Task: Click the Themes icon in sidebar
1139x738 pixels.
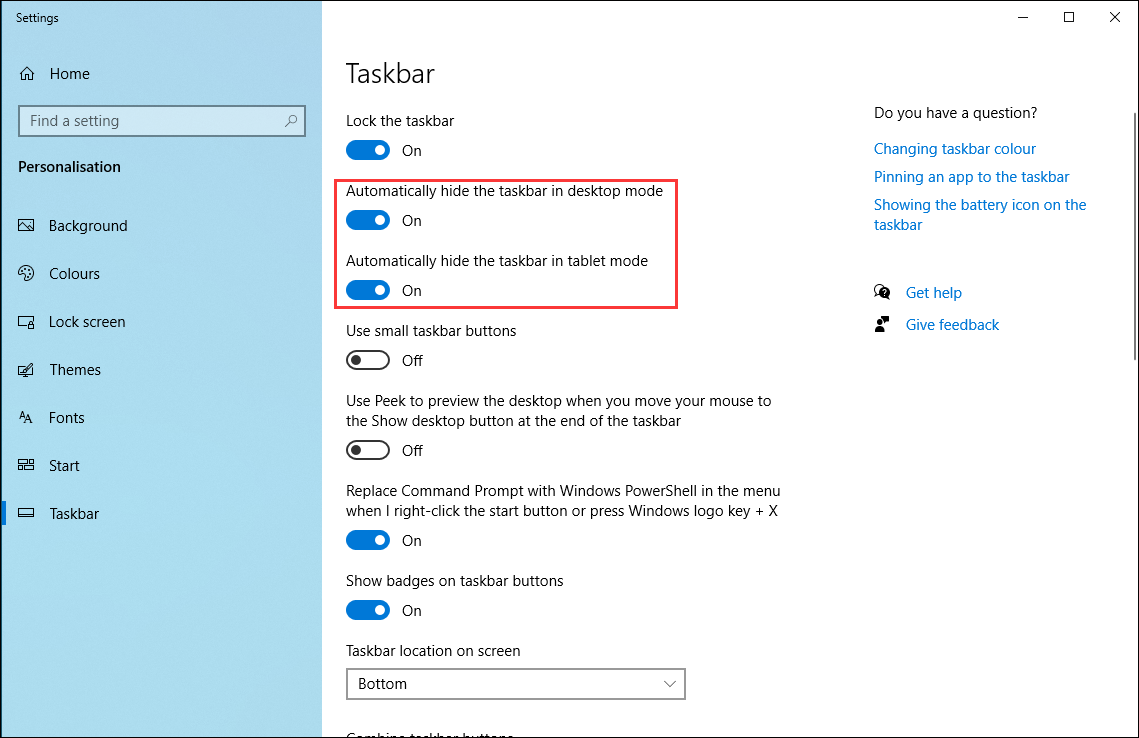Action: coord(27,370)
